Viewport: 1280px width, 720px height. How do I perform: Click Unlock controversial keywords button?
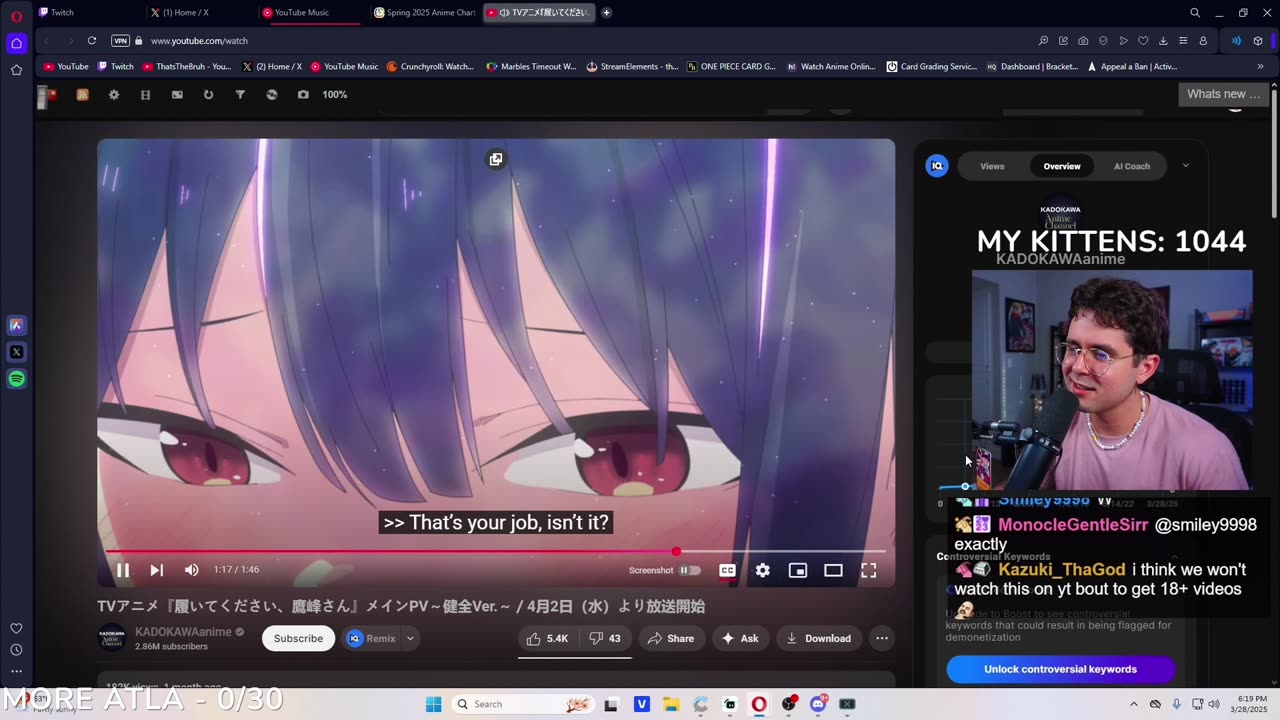click(1060, 669)
